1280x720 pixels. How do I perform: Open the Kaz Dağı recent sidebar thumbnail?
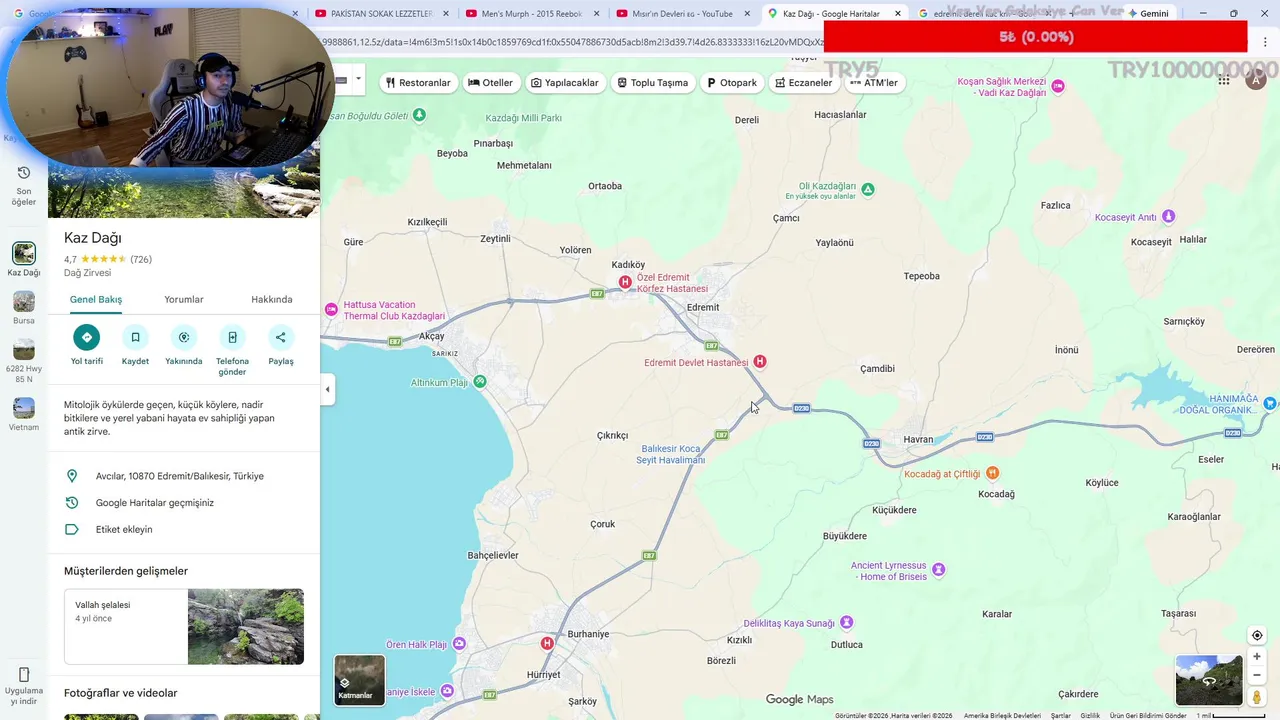tap(24, 253)
